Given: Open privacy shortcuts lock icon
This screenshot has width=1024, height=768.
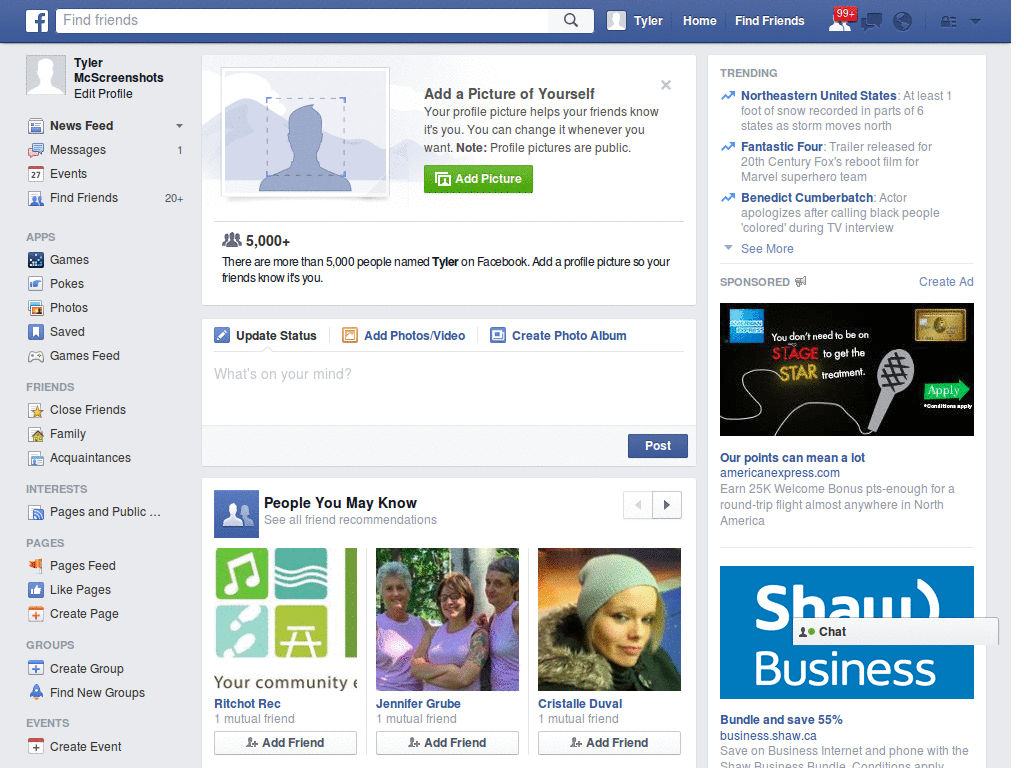Looking at the screenshot, I should click(x=948, y=22).
